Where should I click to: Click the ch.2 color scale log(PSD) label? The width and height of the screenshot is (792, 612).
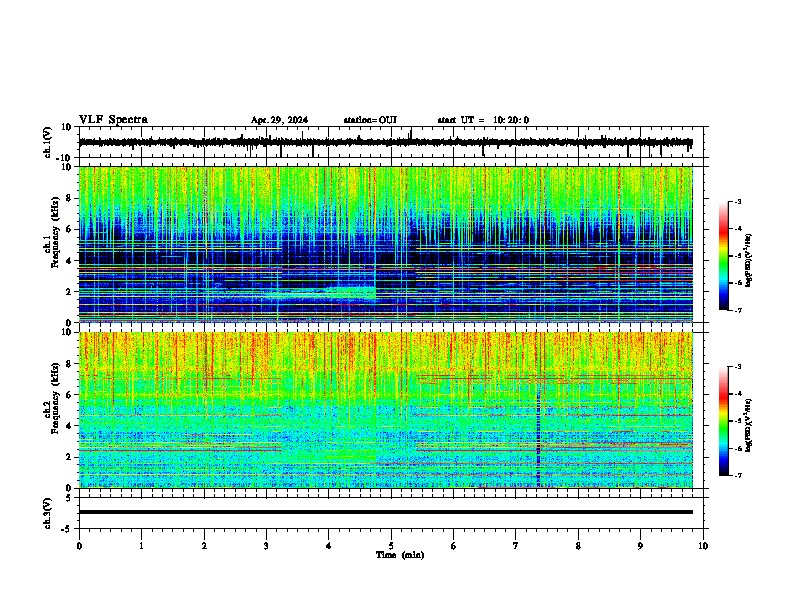tap(749, 425)
